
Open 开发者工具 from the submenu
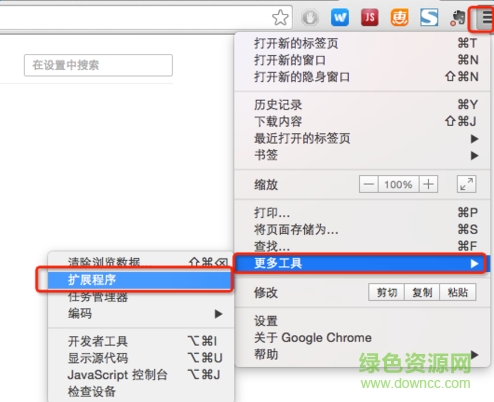coord(141,341)
